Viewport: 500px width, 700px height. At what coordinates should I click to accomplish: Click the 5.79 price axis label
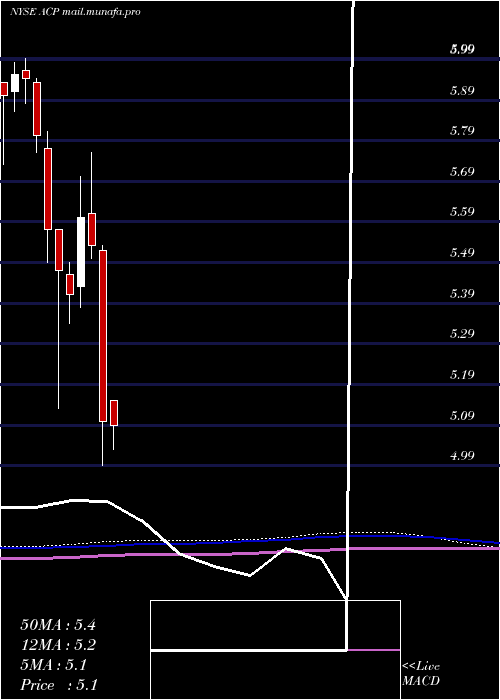[461, 131]
